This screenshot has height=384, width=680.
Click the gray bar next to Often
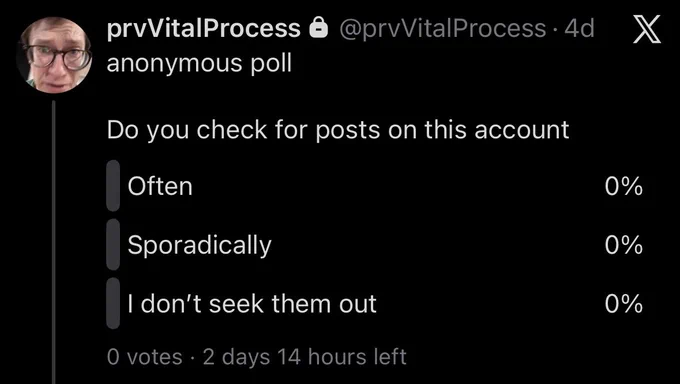[x=113, y=186]
